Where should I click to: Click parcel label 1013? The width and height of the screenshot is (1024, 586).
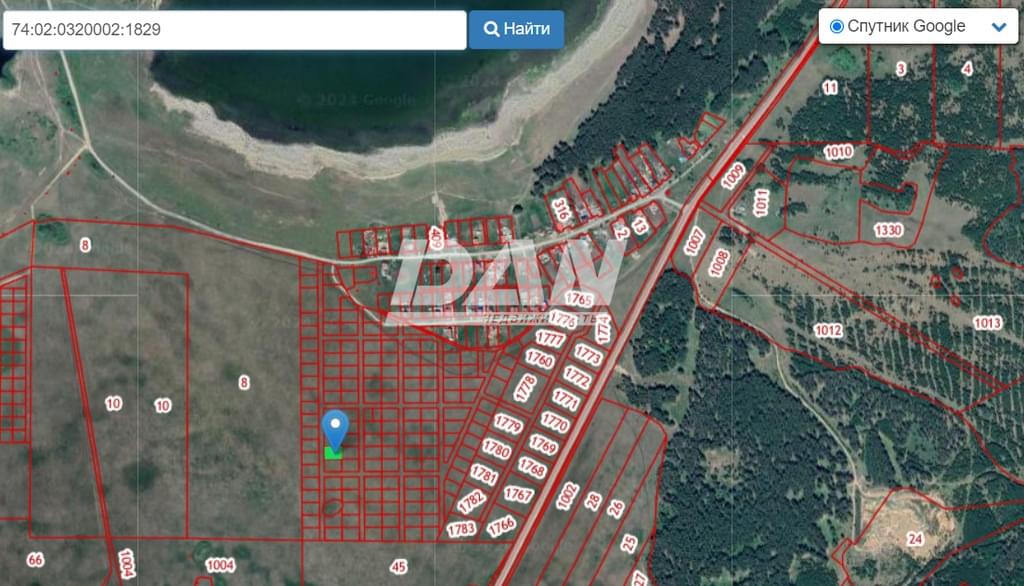point(987,323)
